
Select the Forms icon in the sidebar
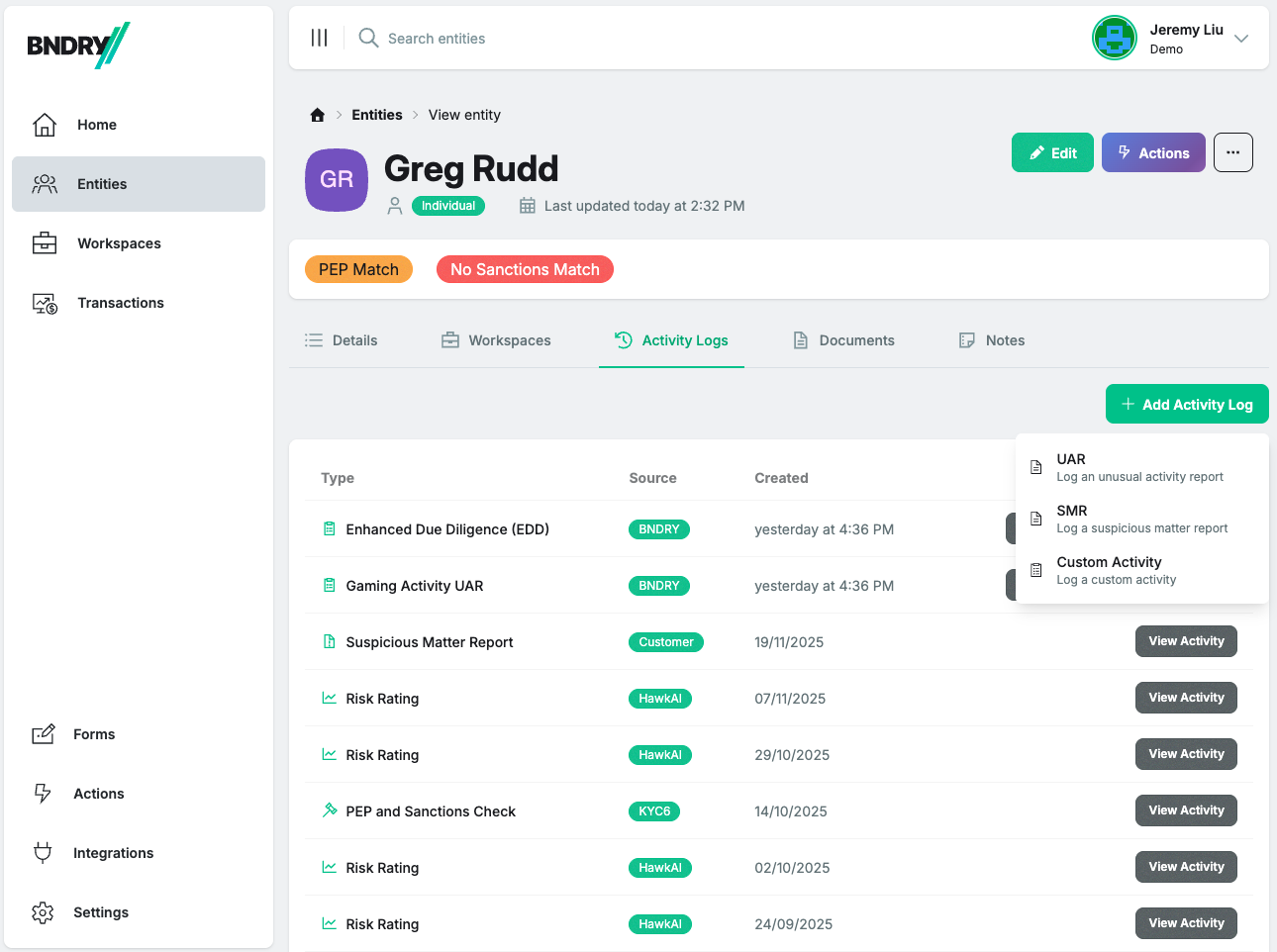44,733
